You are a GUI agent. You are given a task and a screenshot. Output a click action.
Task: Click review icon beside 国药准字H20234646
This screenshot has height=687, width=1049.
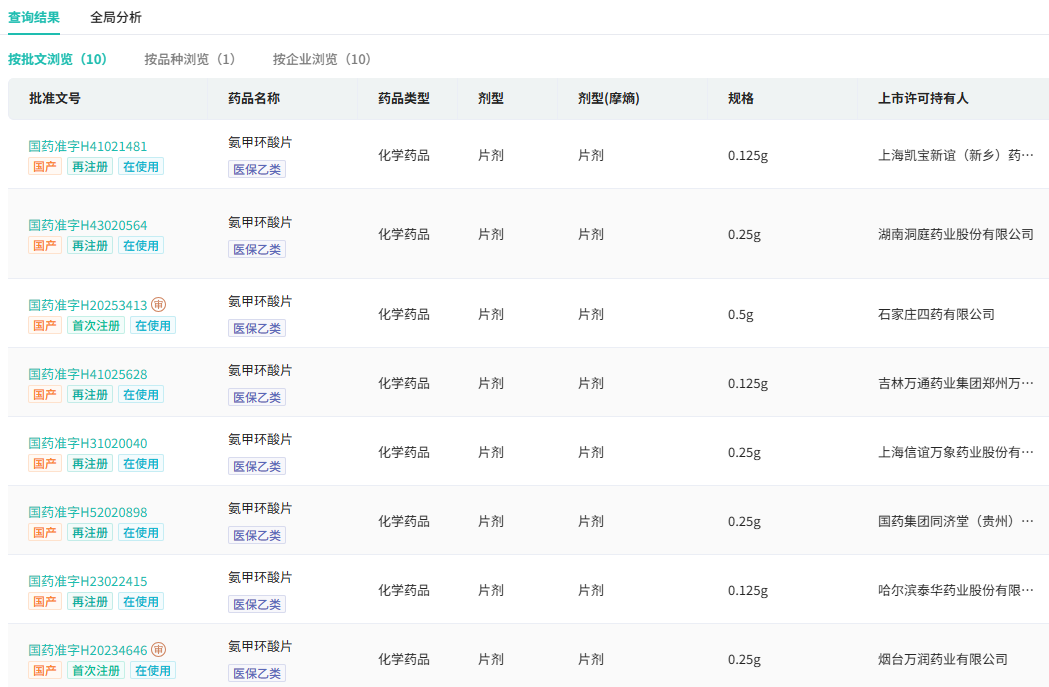click(159, 650)
